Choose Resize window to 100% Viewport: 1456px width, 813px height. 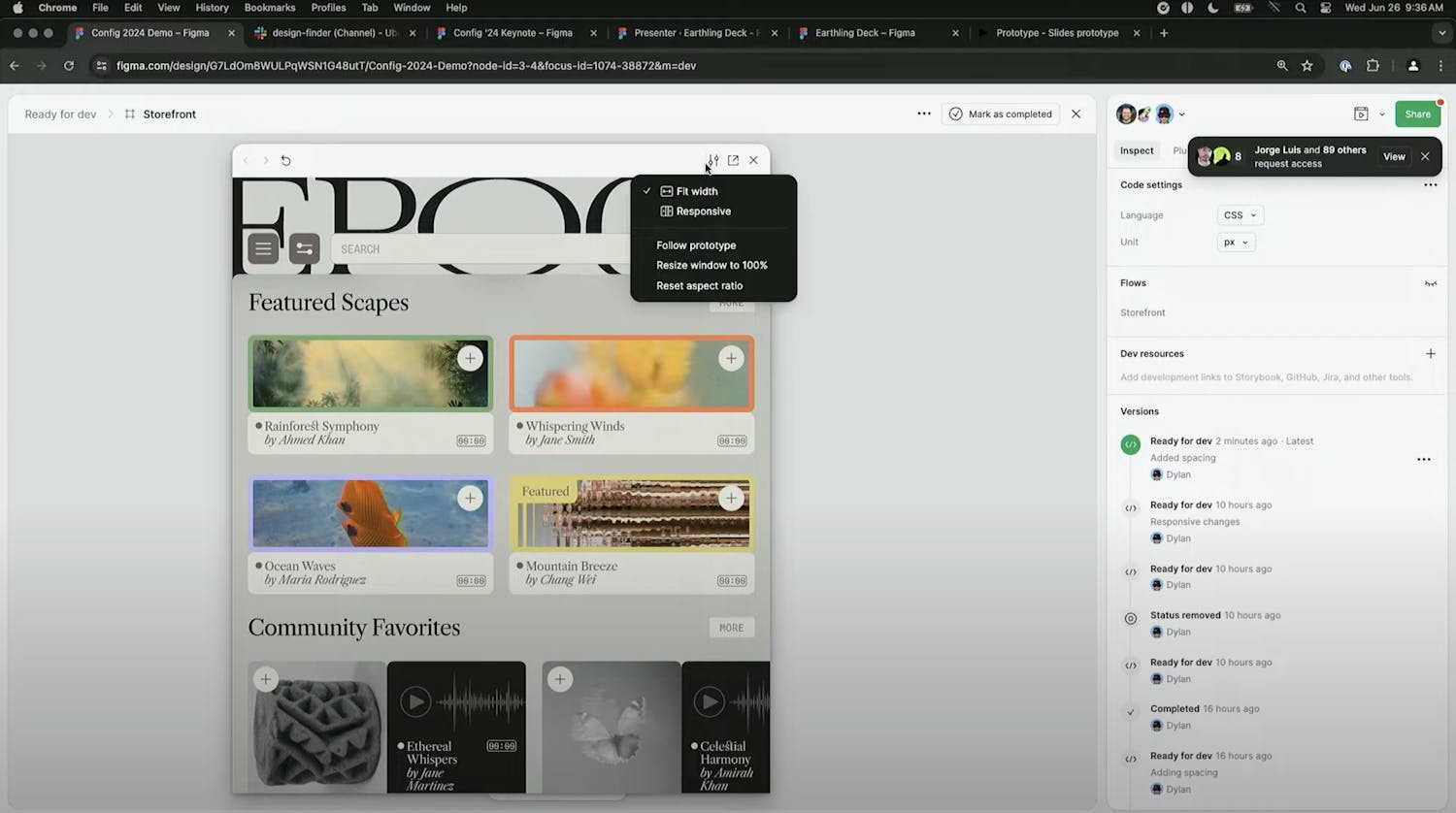[711, 266]
